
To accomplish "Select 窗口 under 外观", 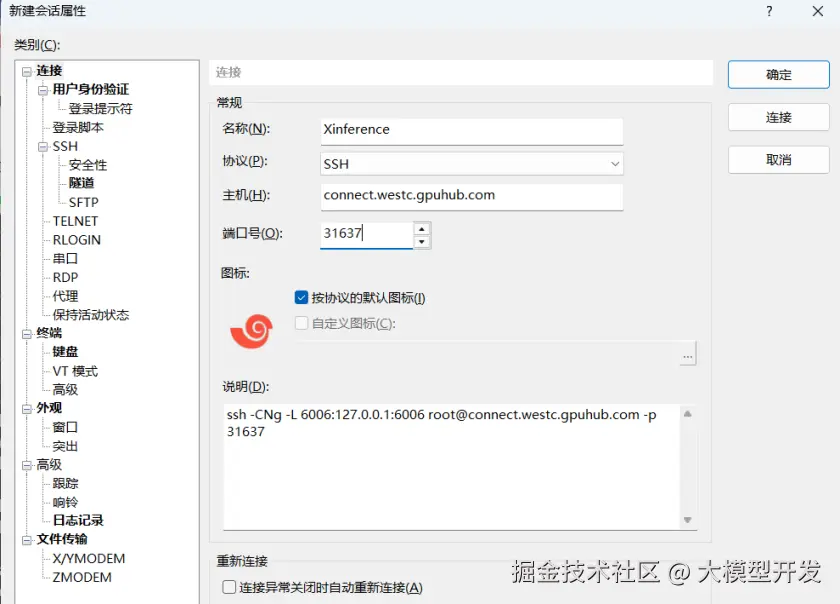I will [x=65, y=427].
